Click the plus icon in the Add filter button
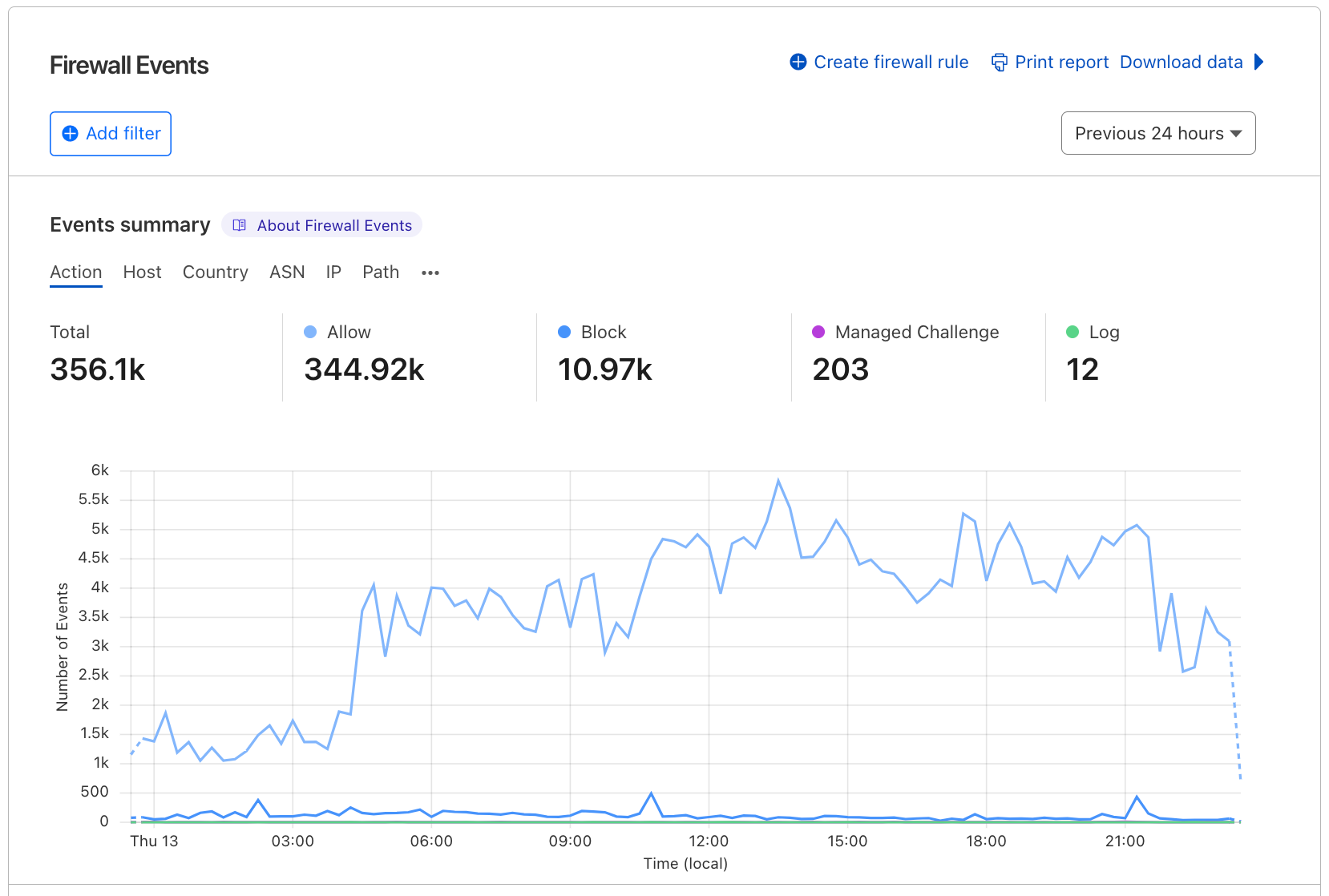Screen dimensions: 1329x896 (71, 134)
